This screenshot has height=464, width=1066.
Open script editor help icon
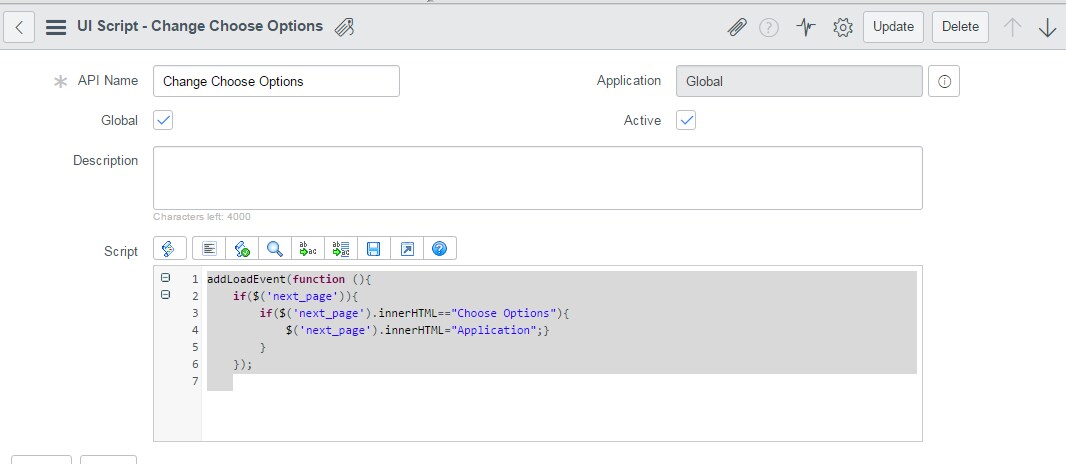[439, 249]
